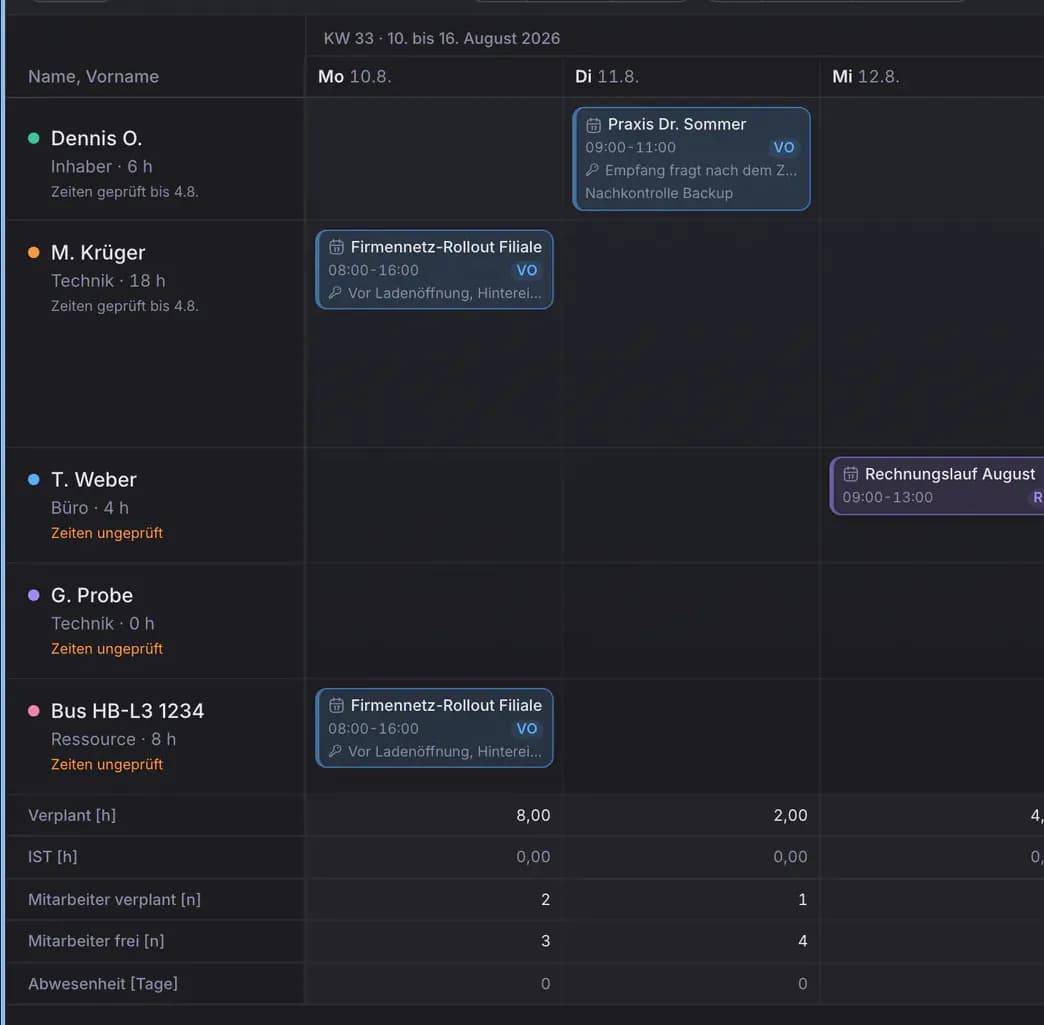This screenshot has width=1044, height=1025.
Task: Click the 'Name, Vorname' column header
Action: point(93,77)
